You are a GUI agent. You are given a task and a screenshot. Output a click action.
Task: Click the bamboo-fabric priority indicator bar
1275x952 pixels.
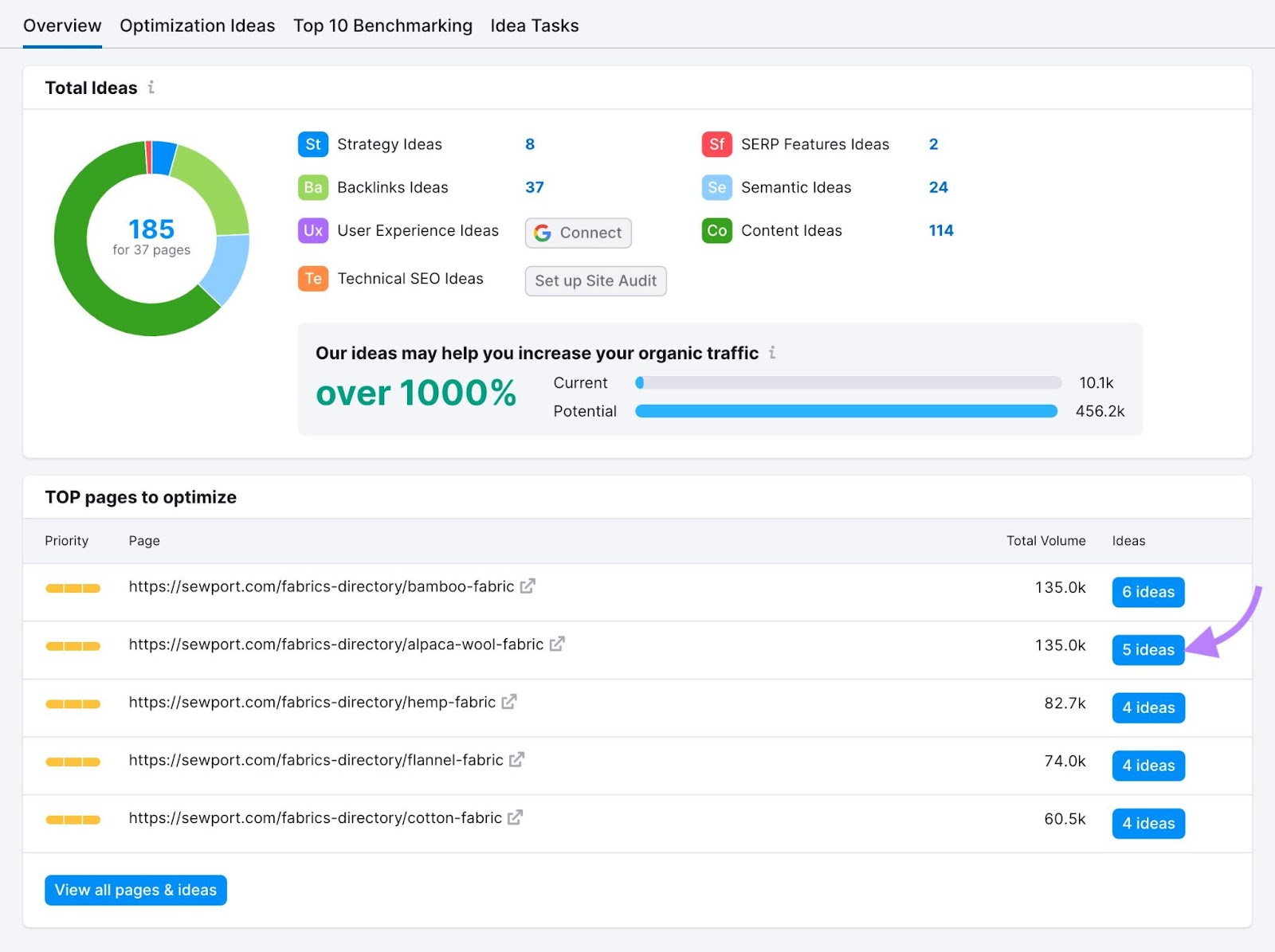click(x=73, y=588)
